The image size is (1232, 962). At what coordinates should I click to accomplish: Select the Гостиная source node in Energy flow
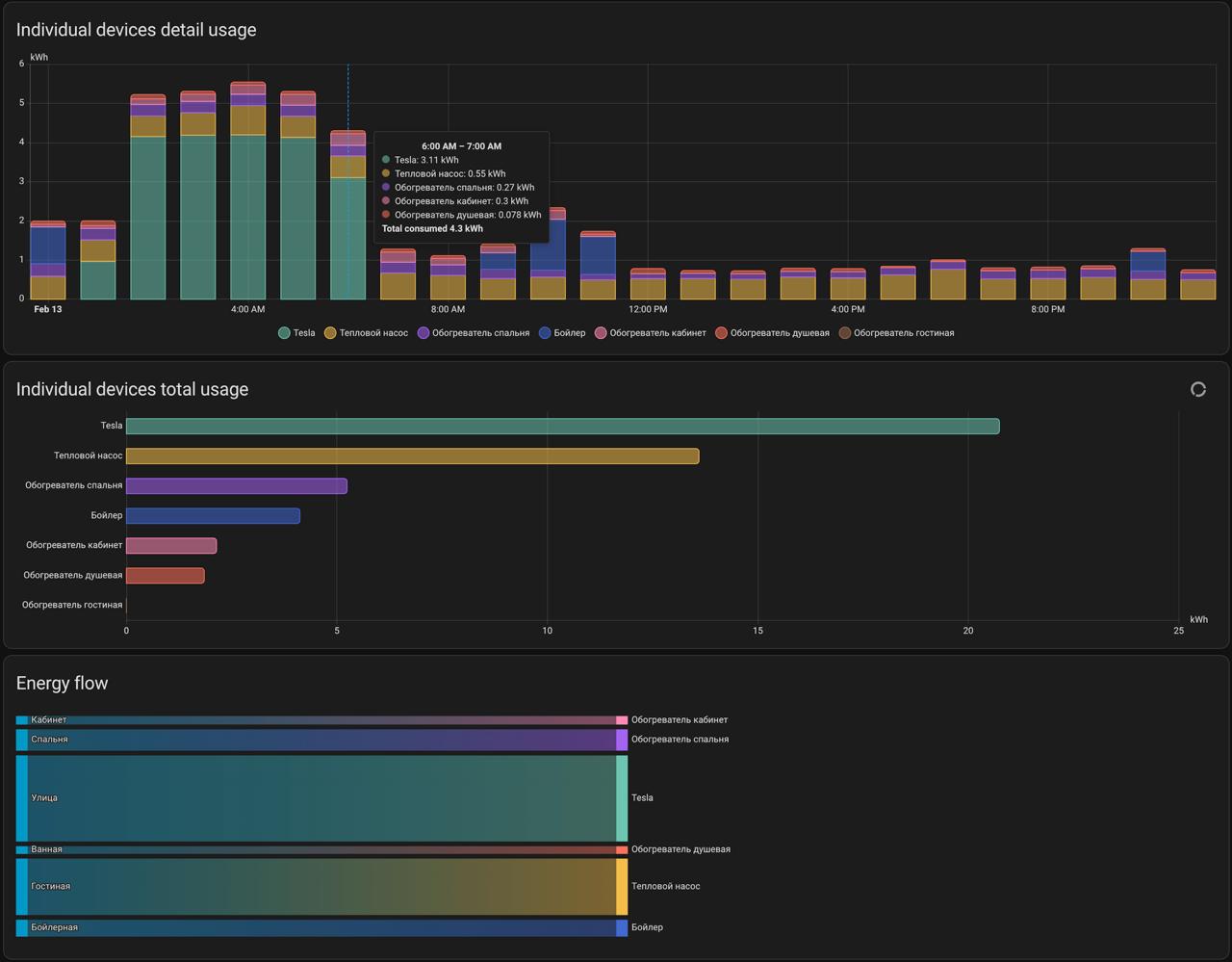pos(21,886)
